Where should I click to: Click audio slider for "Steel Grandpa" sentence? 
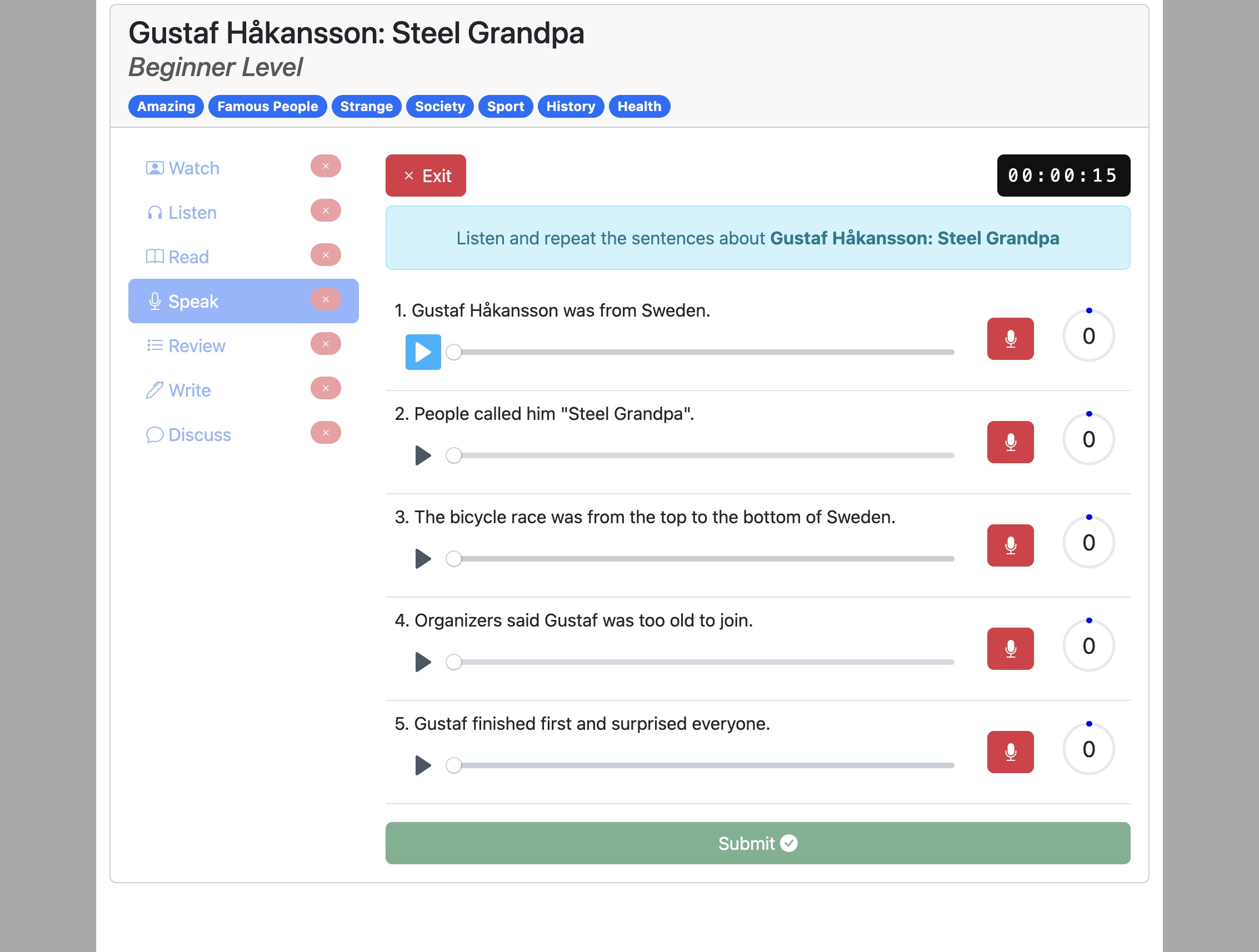pos(700,455)
